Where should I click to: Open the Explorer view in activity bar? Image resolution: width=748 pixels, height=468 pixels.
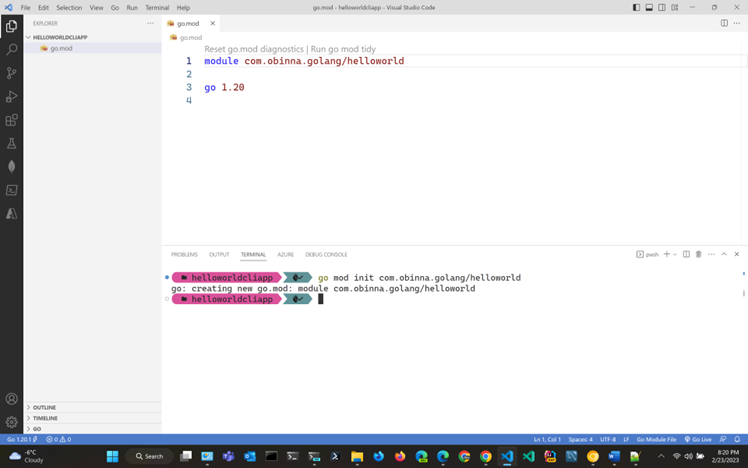click(x=11, y=26)
